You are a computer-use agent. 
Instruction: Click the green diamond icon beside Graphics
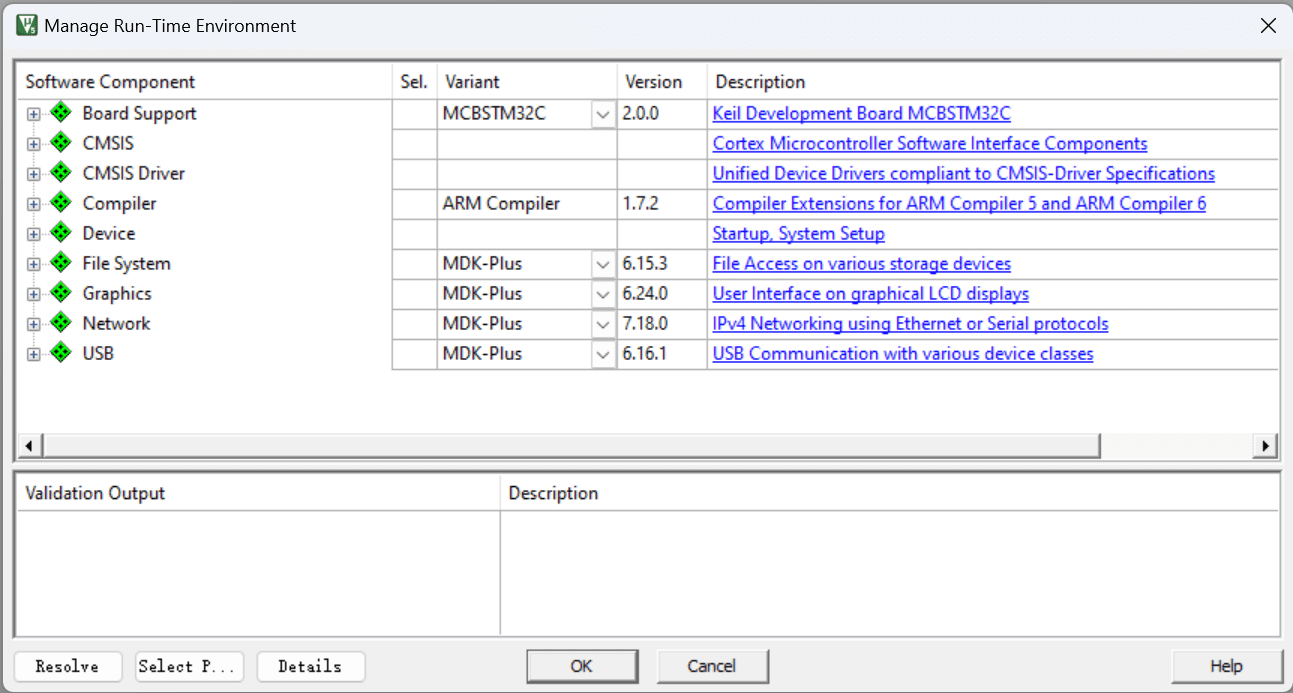tap(62, 293)
